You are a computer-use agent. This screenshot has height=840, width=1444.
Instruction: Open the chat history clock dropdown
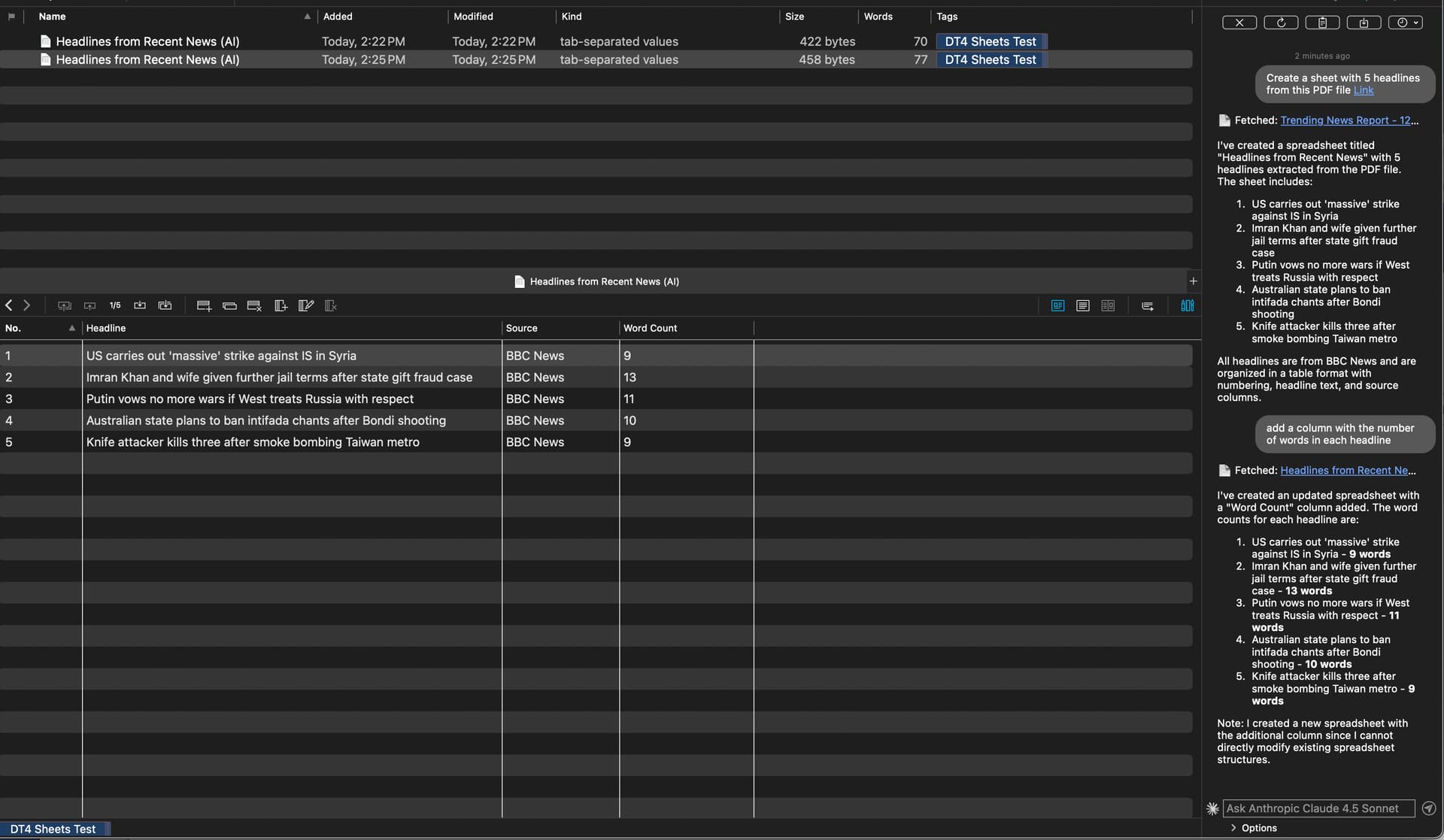coord(1405,23)
